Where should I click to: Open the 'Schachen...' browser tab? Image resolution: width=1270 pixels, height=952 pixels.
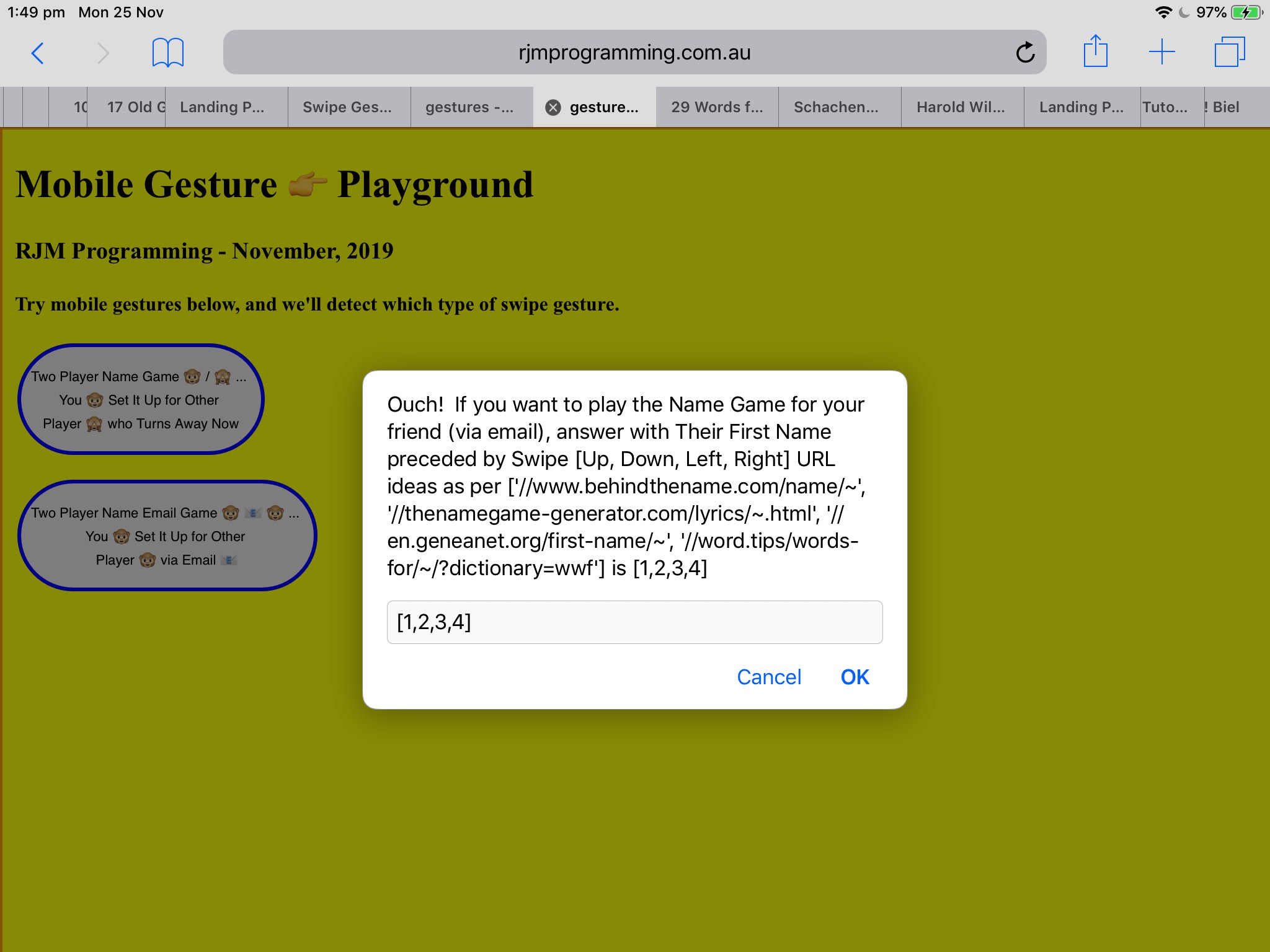click(x=836, y=106)
